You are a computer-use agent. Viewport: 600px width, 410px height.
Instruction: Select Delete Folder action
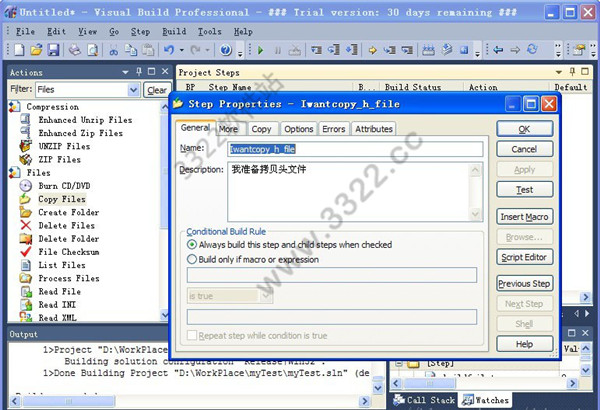[x=68, y=238]
